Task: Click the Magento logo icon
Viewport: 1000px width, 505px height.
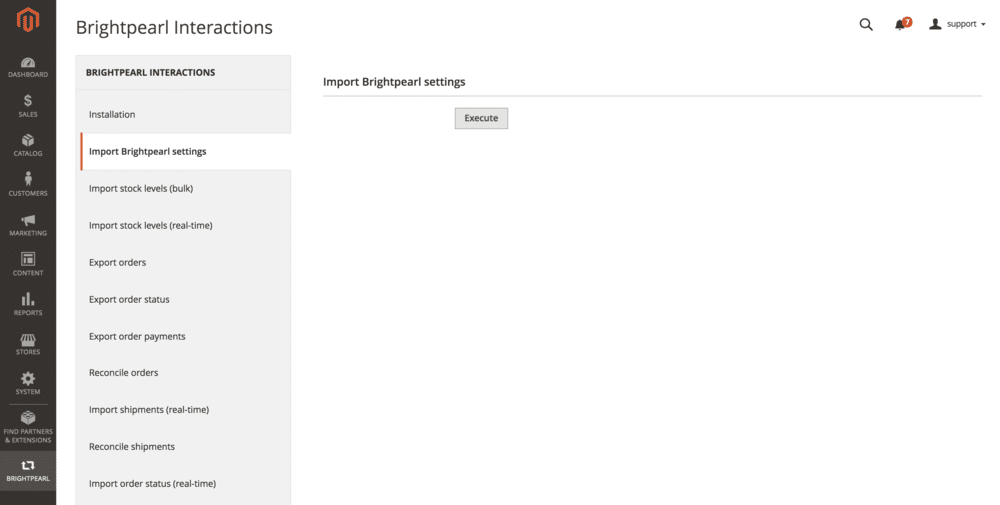Action: (28, 20)
